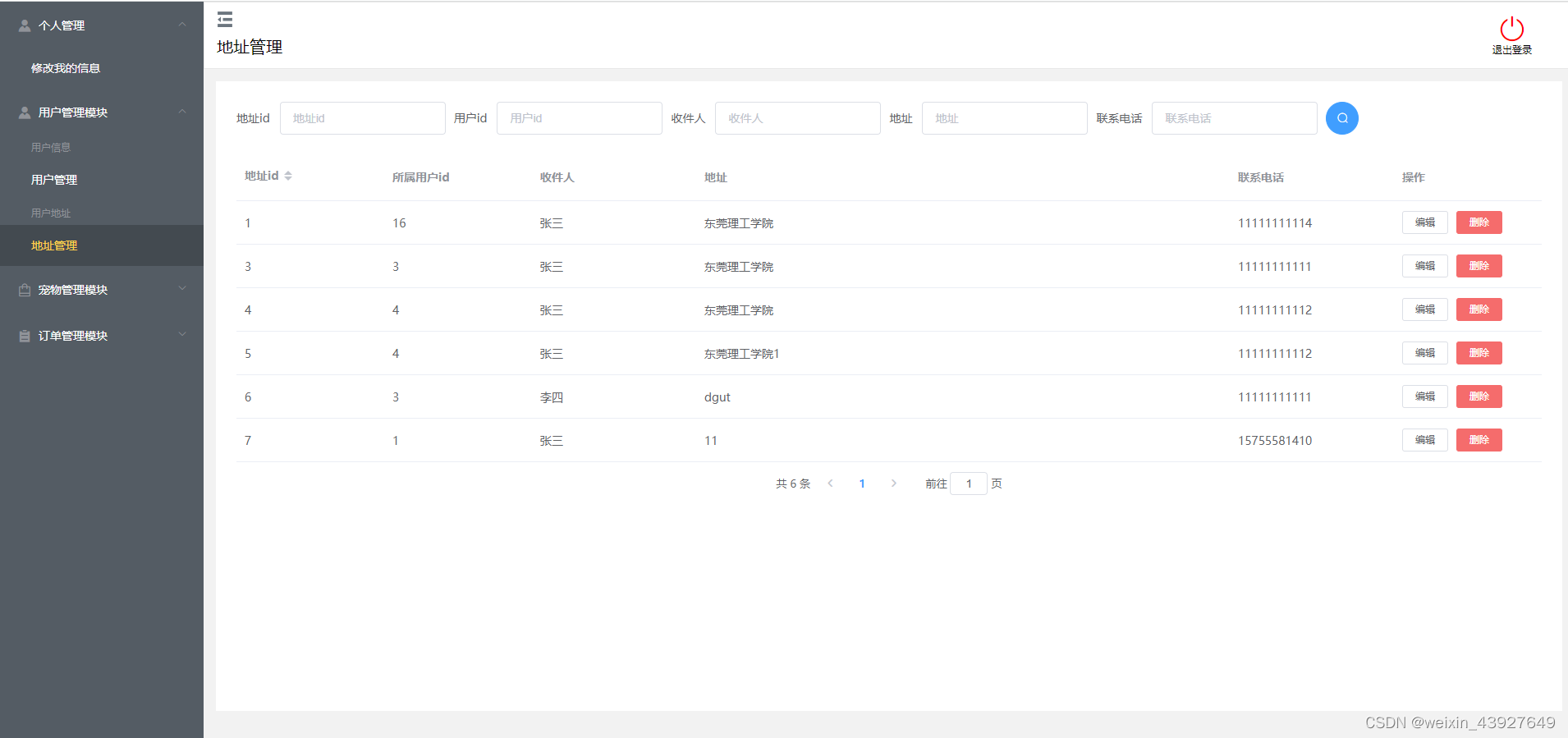
Task: Collapse the 个人管理 menu chevron
Action: click(x=182, y=25)
